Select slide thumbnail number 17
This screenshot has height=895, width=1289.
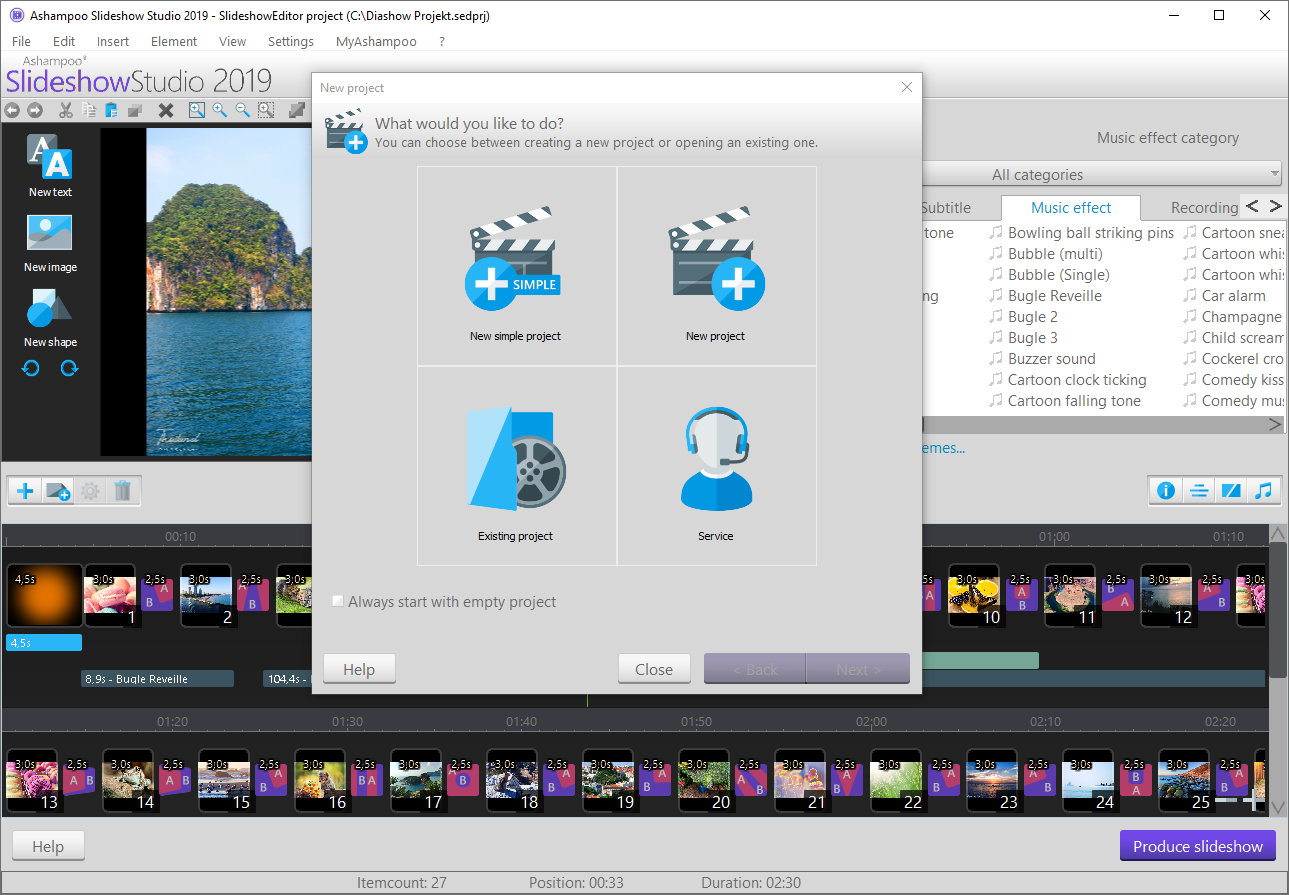click(x=416, y=780)
